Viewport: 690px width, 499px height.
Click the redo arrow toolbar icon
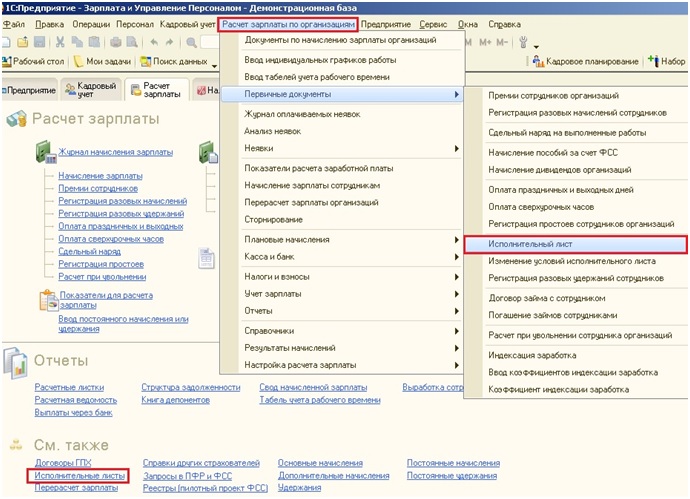coord(169,42)
